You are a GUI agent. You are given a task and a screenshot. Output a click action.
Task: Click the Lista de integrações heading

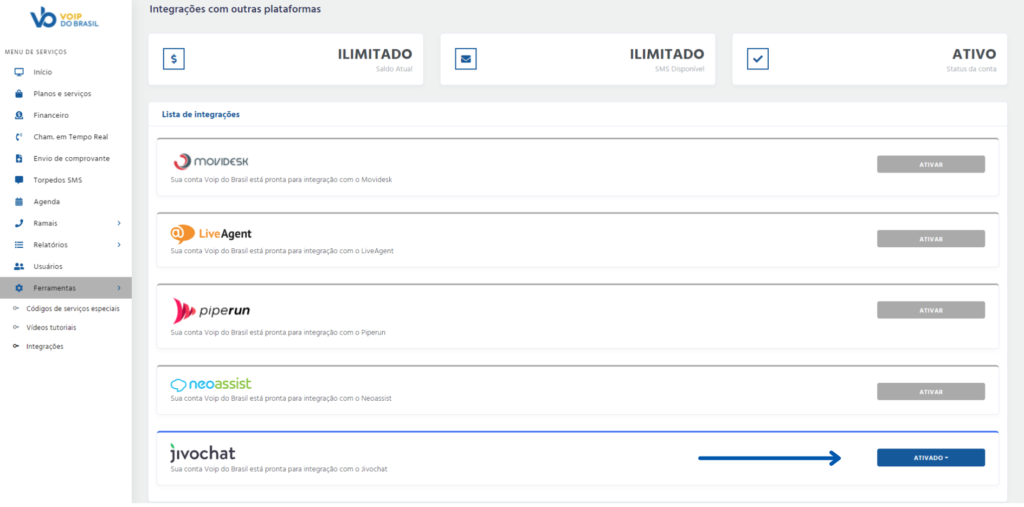(200, 114)
